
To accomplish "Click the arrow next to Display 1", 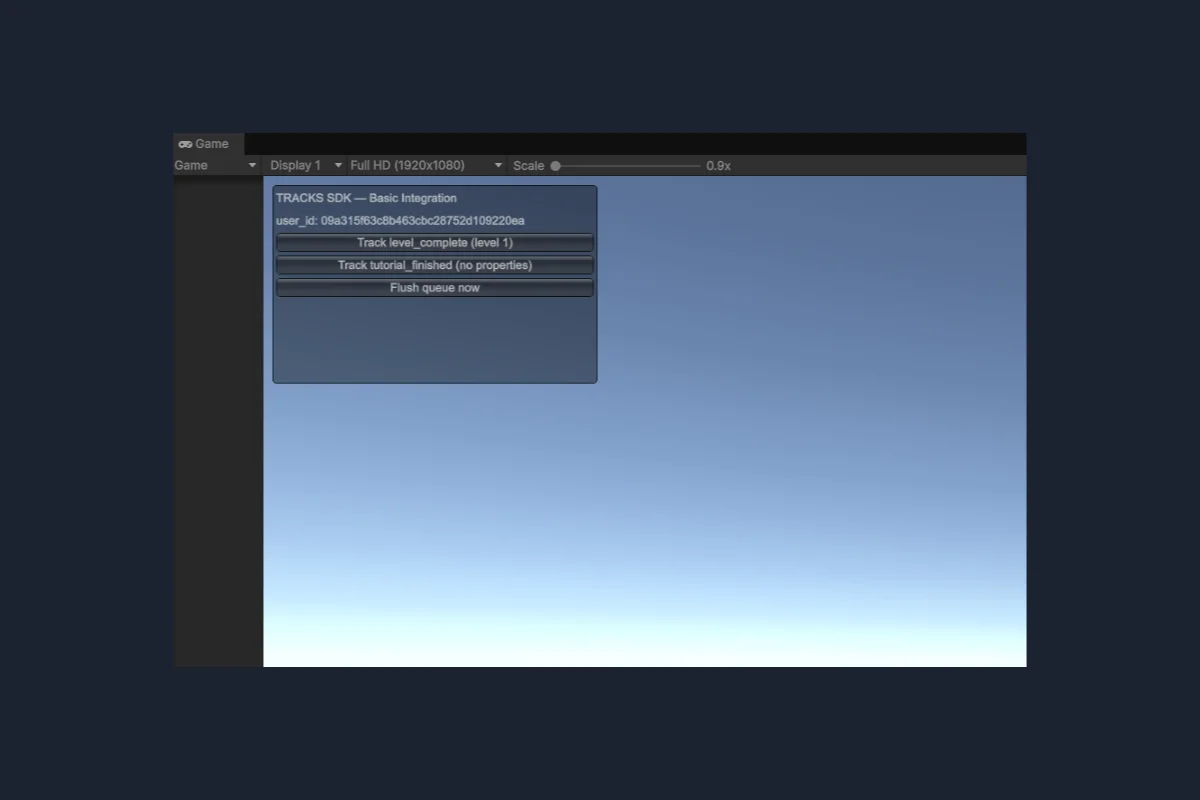I will (338, 165).
